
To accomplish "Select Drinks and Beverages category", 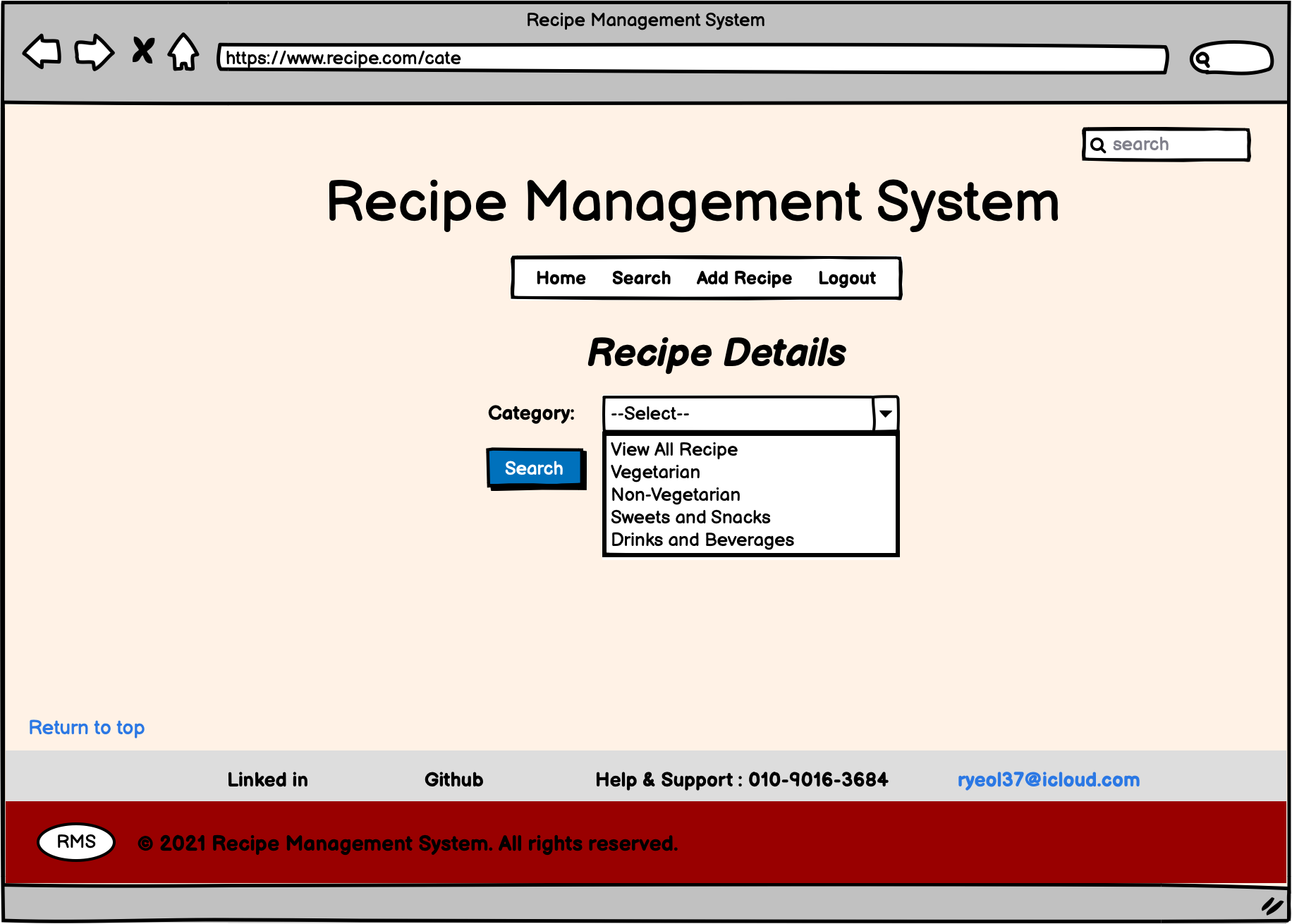I will [x=702, y=540].
